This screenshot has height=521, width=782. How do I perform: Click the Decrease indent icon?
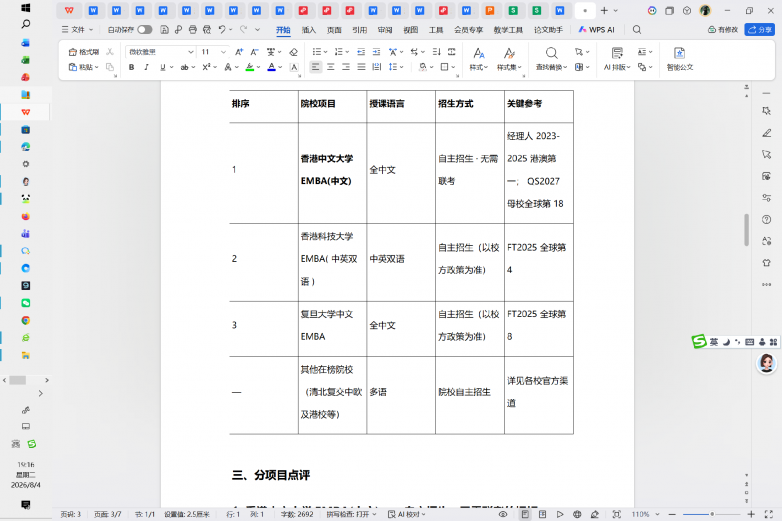(361, 52)
